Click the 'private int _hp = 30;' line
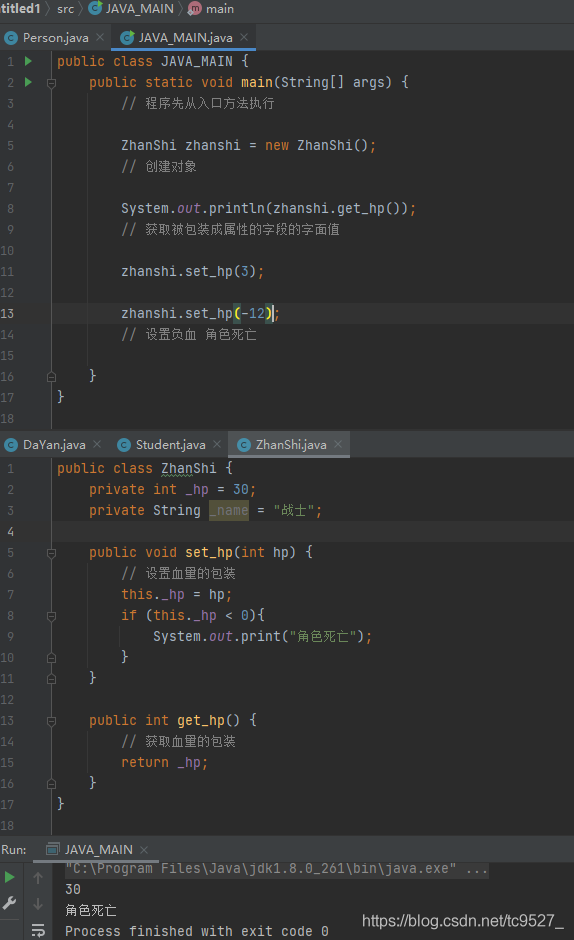 [173, 490]
